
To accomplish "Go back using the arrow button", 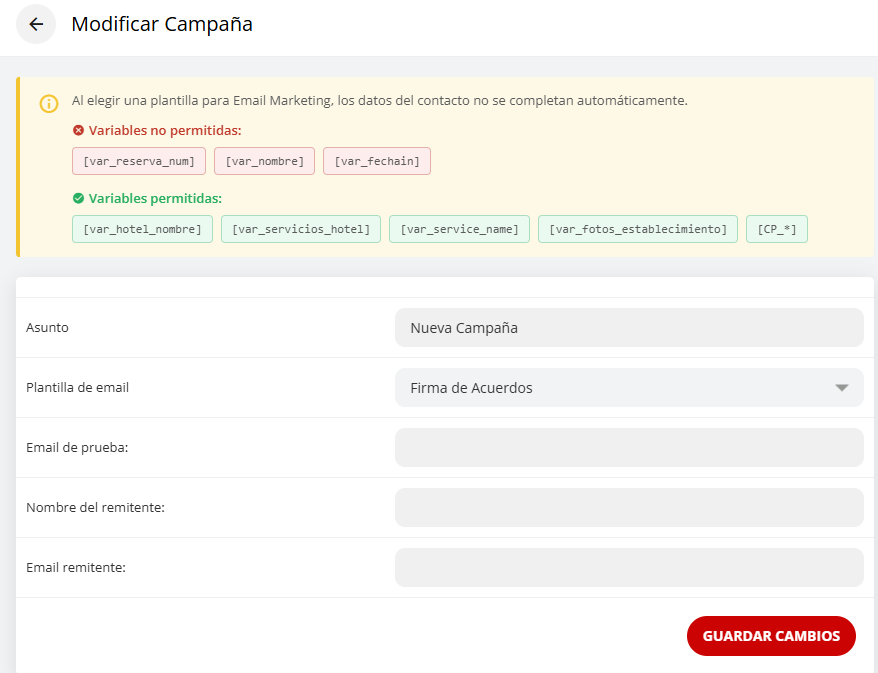I will (x=36, y=25).
